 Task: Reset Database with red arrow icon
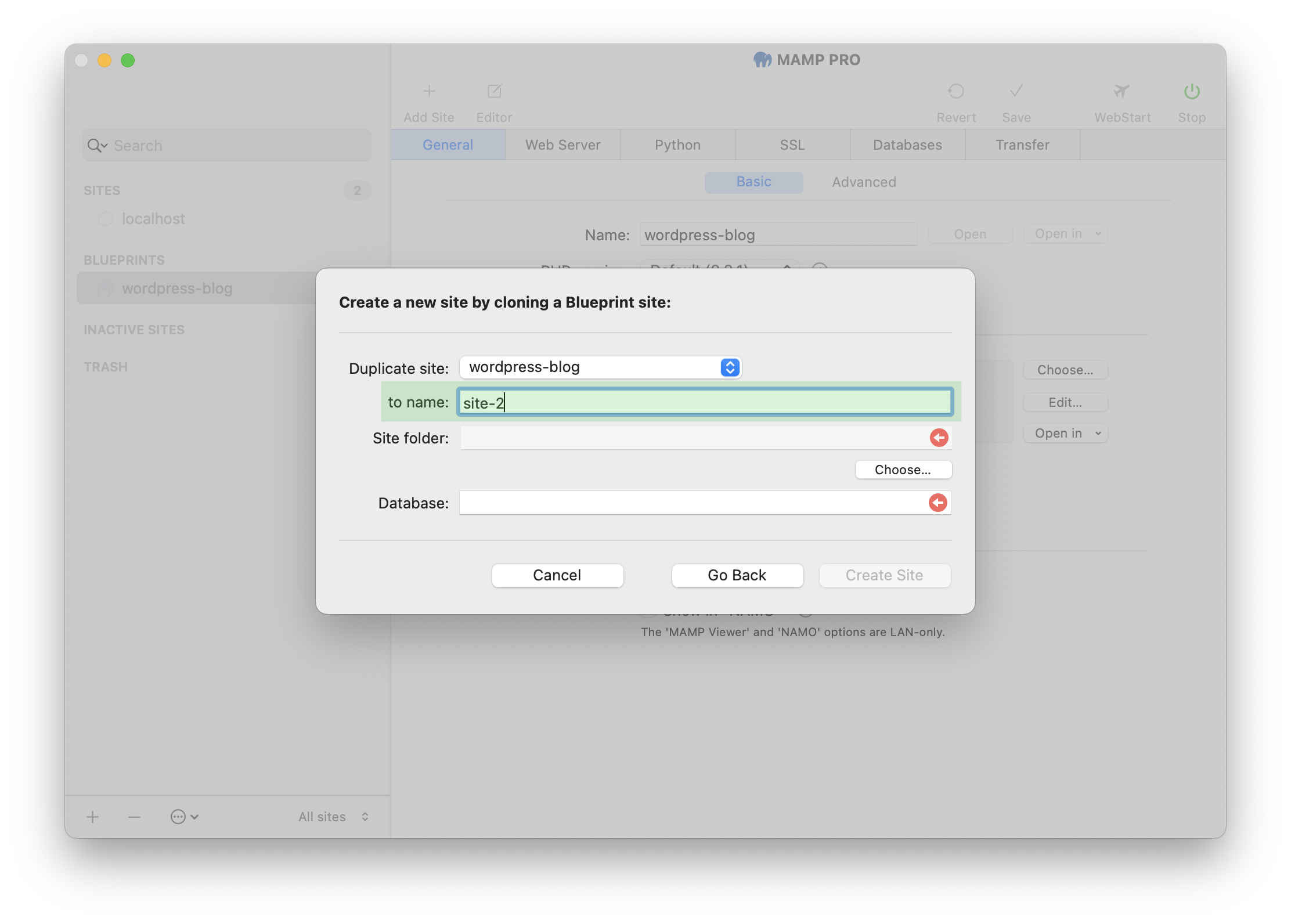(937, 503)
